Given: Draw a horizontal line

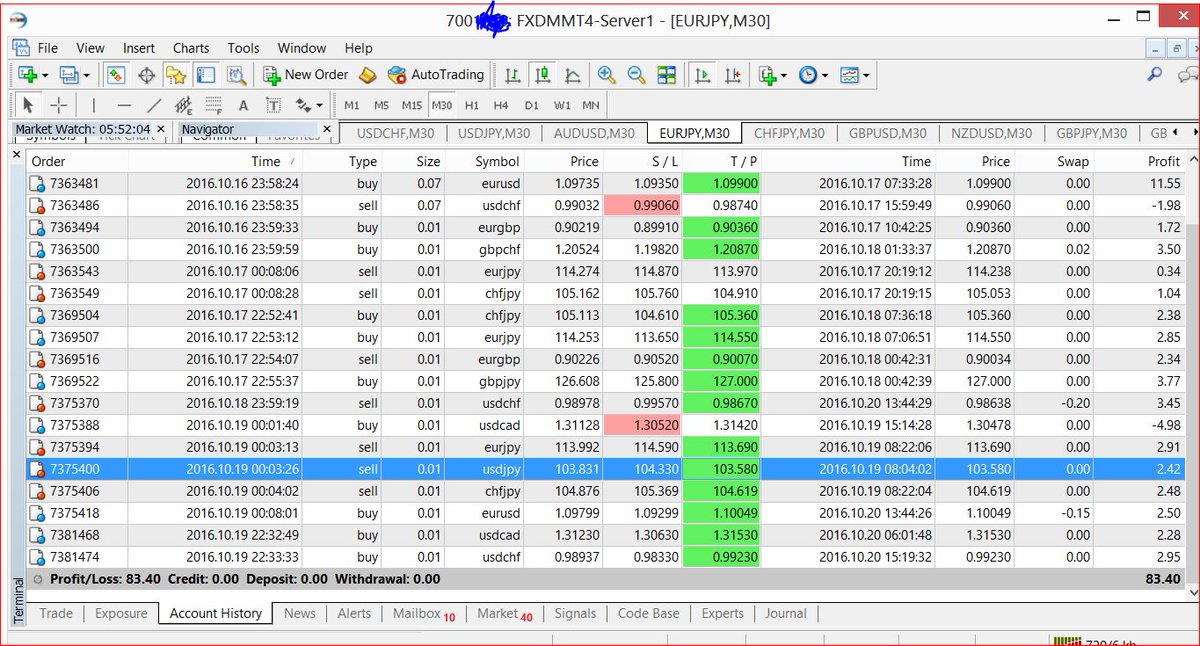Looking at the screenshot, I should (124, 104).
